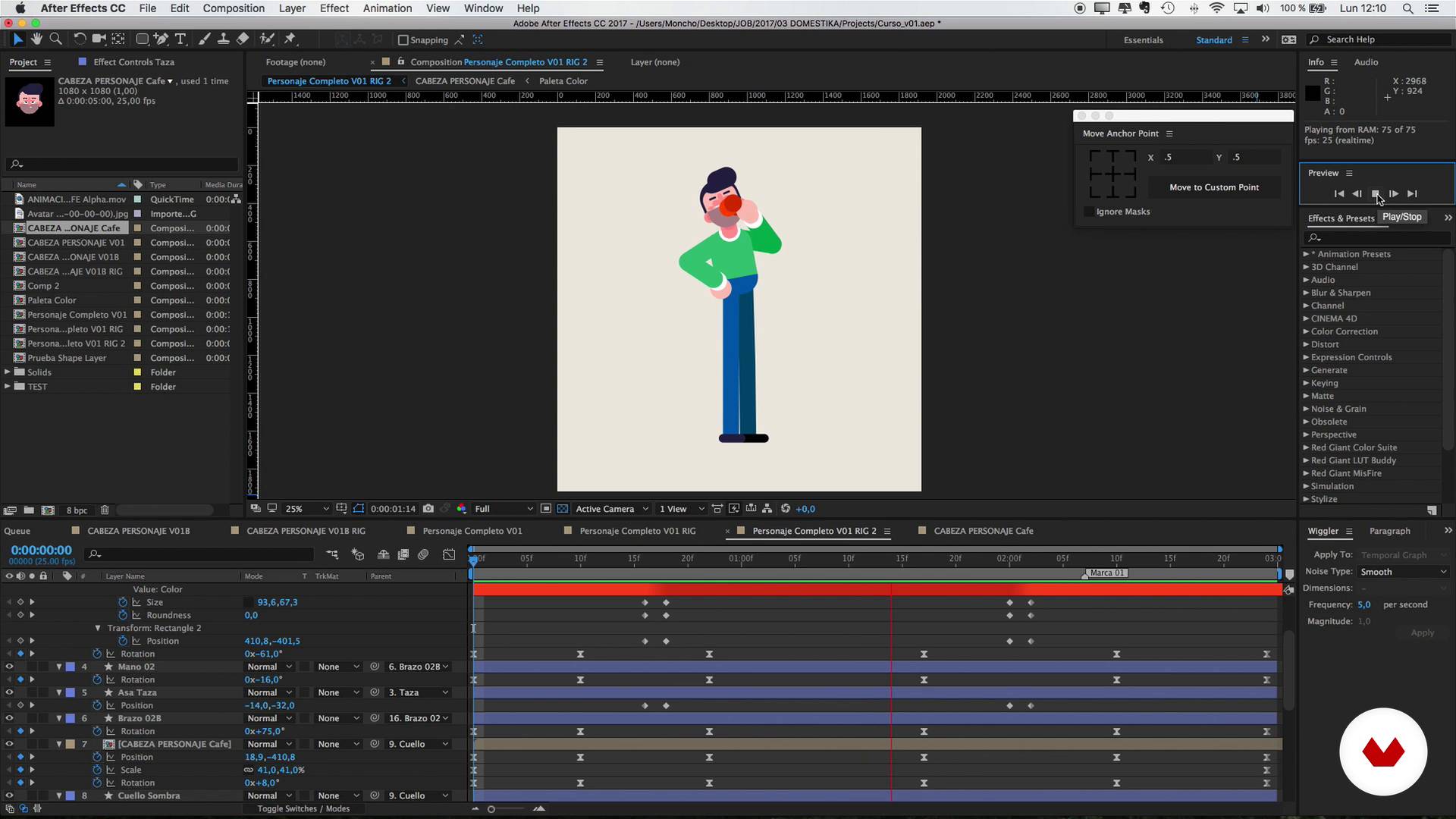Select the Brush tool

(204, 39)
